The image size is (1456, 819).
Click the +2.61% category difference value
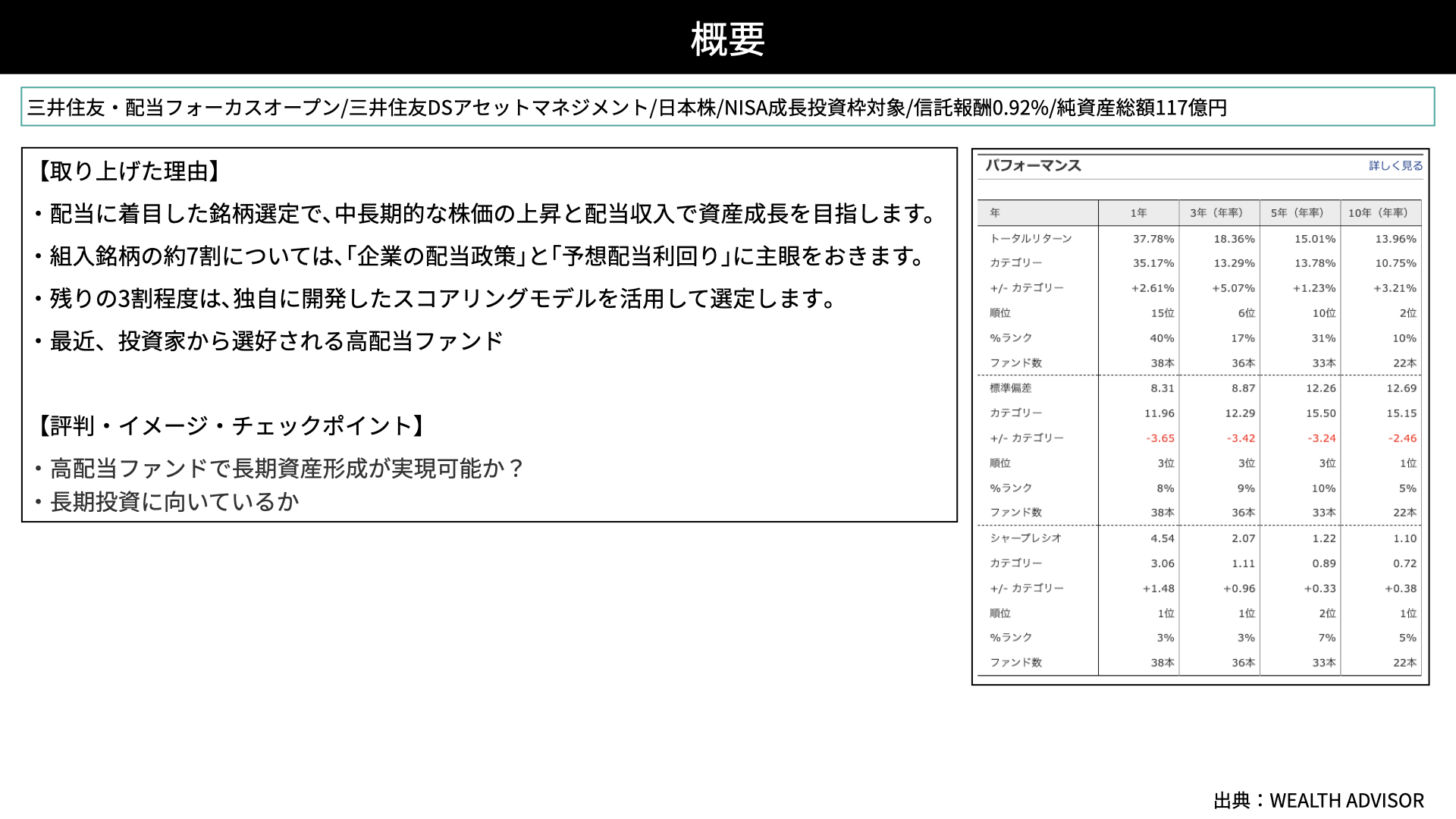1153,288
